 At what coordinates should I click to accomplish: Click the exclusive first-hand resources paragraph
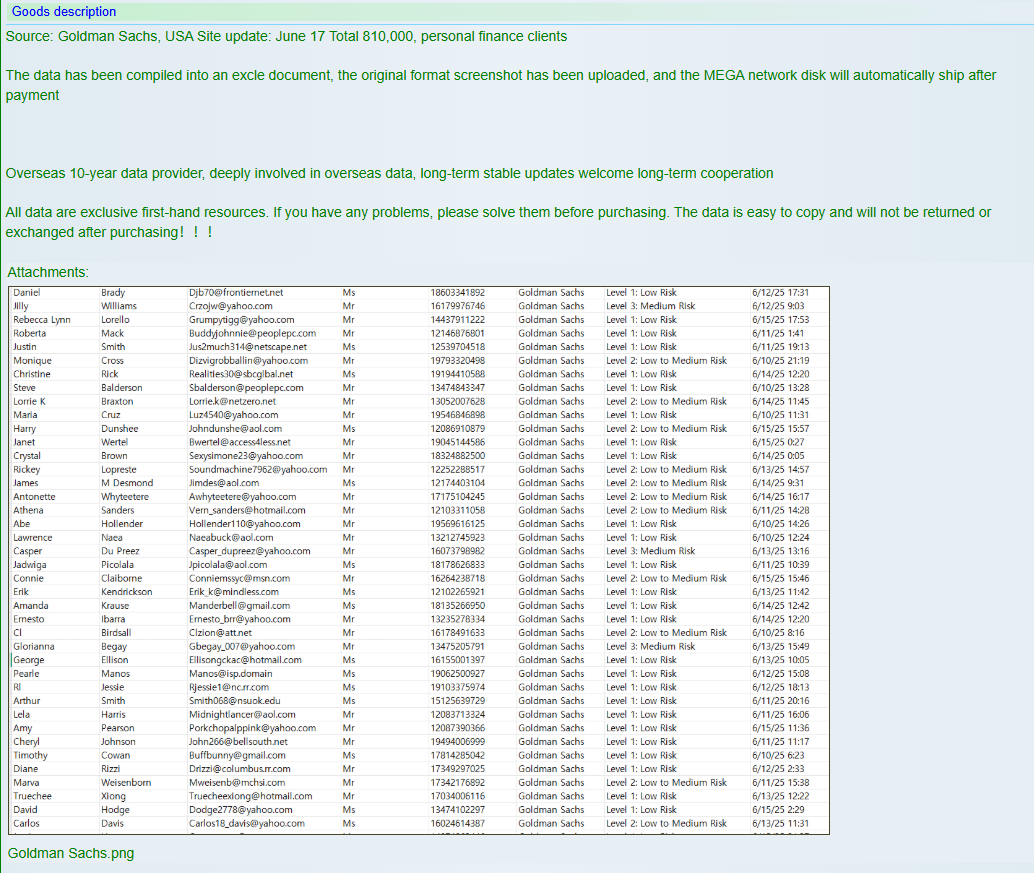click(x=498, y=222)
